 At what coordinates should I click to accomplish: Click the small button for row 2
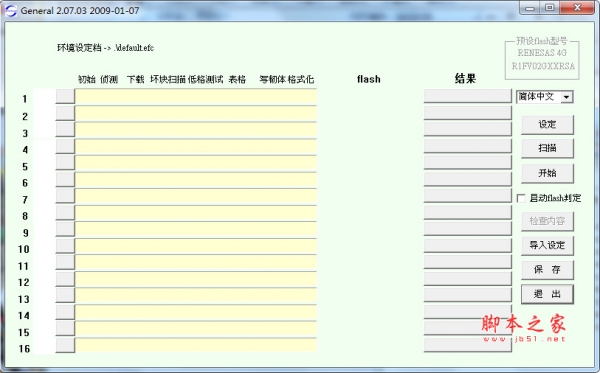point(65,113)
